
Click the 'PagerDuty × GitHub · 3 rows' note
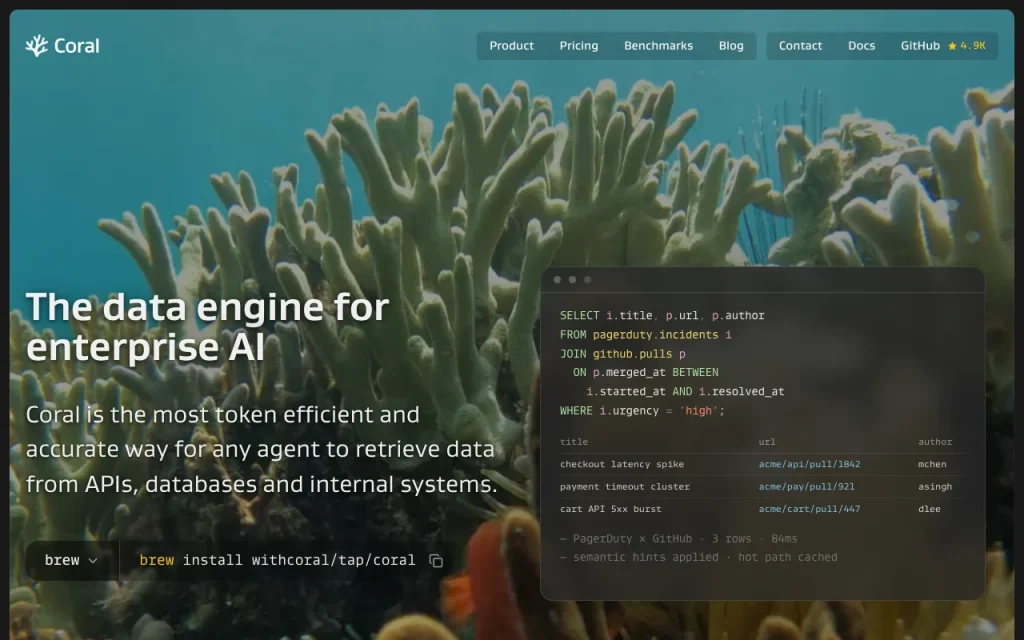click(x=679, y=539)
